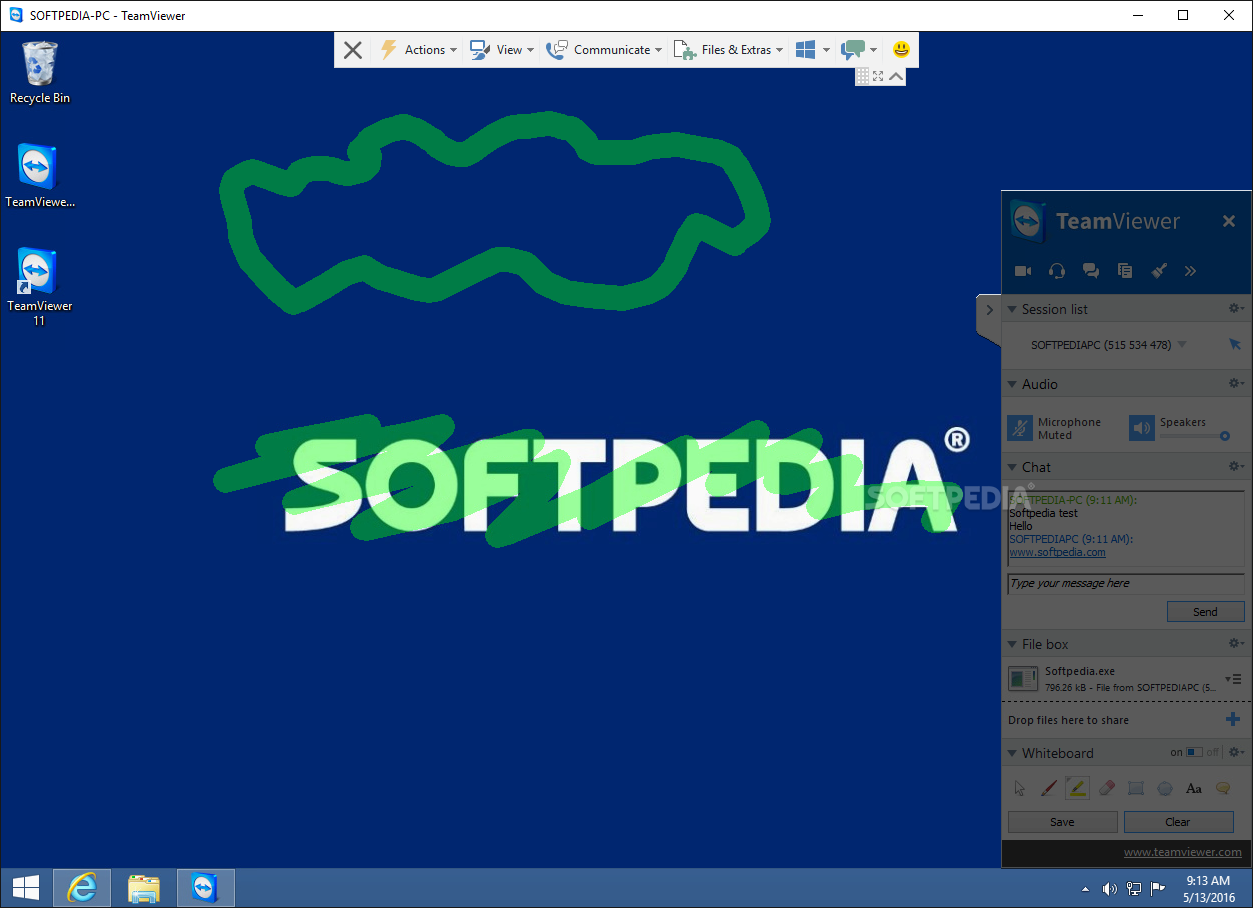Click the smiley feedback icon

pyautogui.click(x=901, y=49)
